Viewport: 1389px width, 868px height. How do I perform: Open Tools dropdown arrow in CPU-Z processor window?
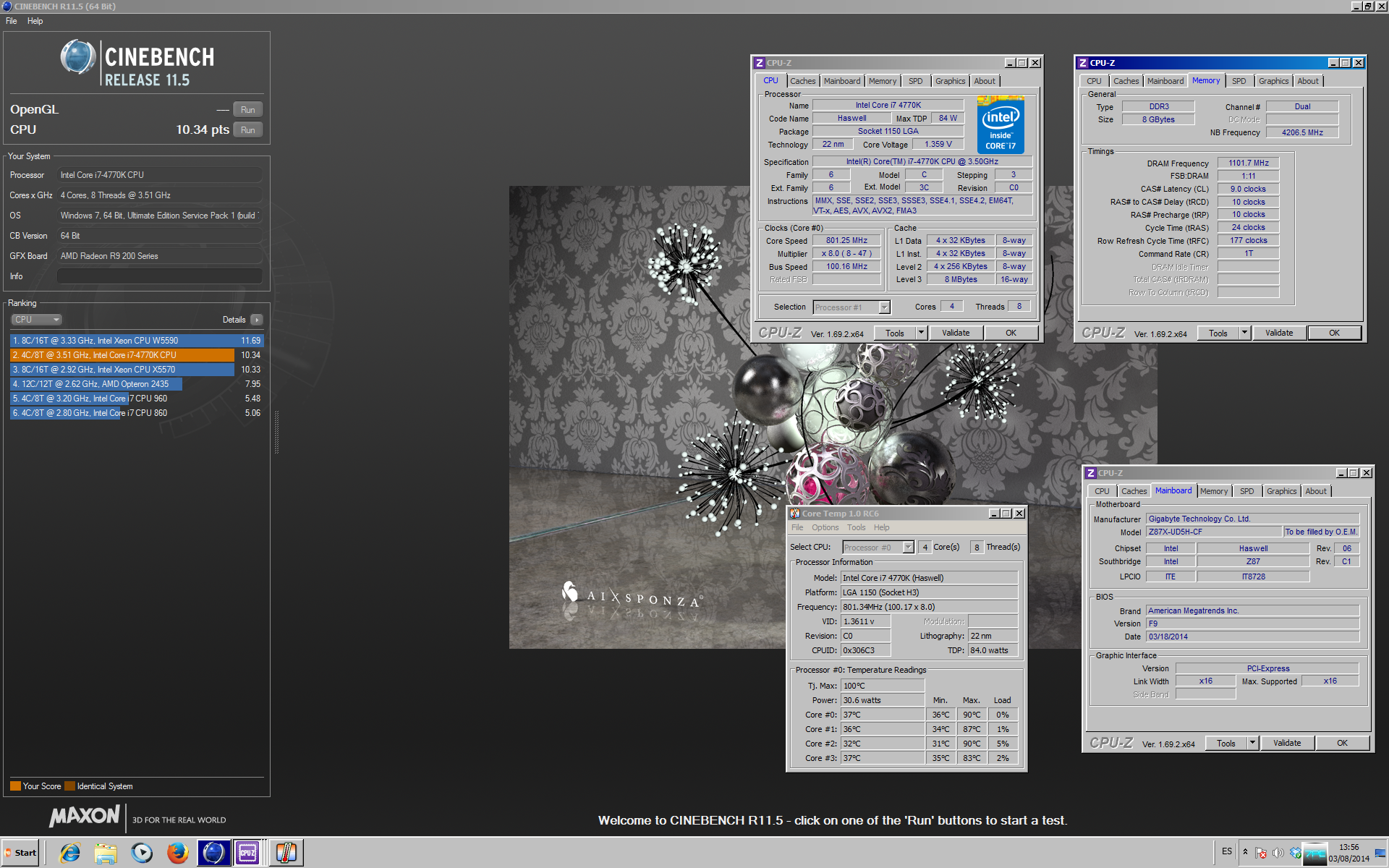pos(921,333)
